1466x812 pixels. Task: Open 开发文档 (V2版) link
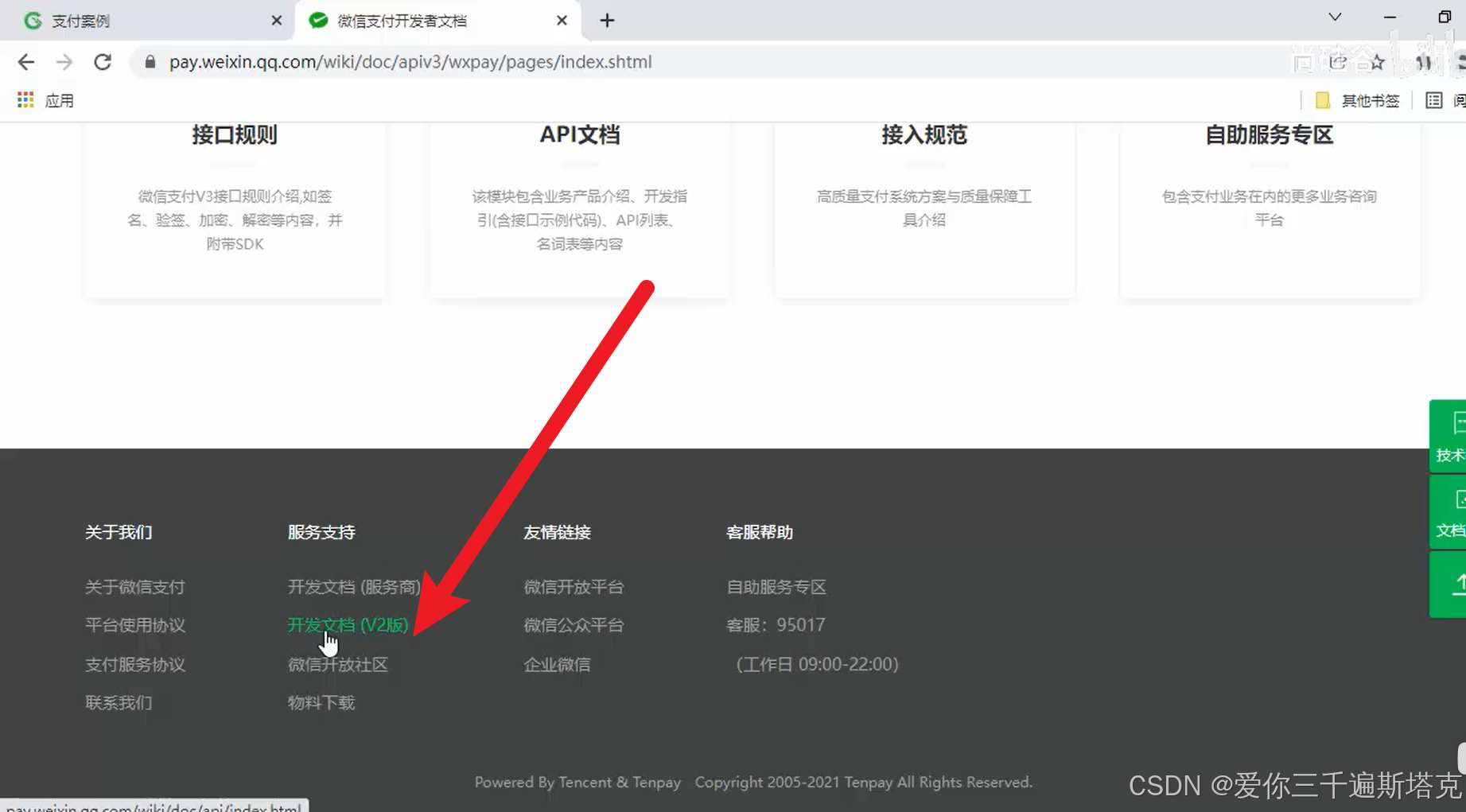348,625
